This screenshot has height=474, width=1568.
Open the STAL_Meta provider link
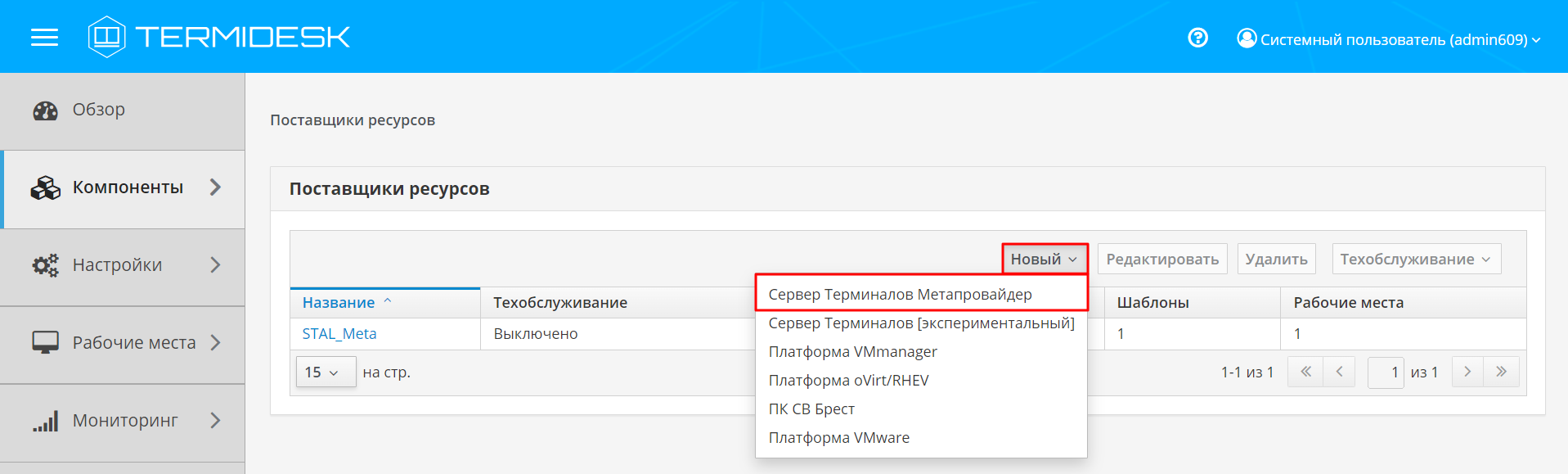pos(339,334)
